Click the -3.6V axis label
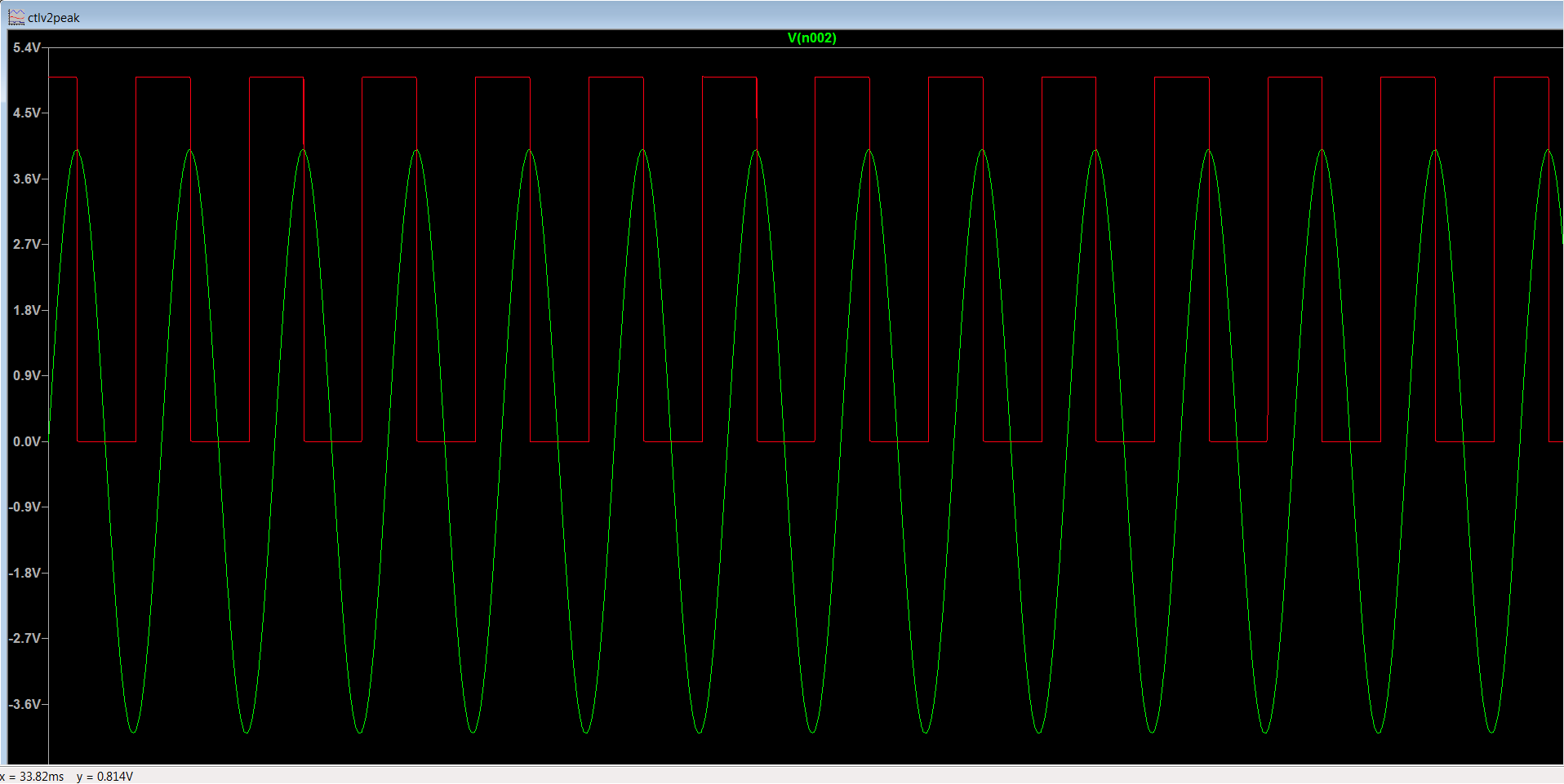The image size is (1564, 784). [24, 704]
